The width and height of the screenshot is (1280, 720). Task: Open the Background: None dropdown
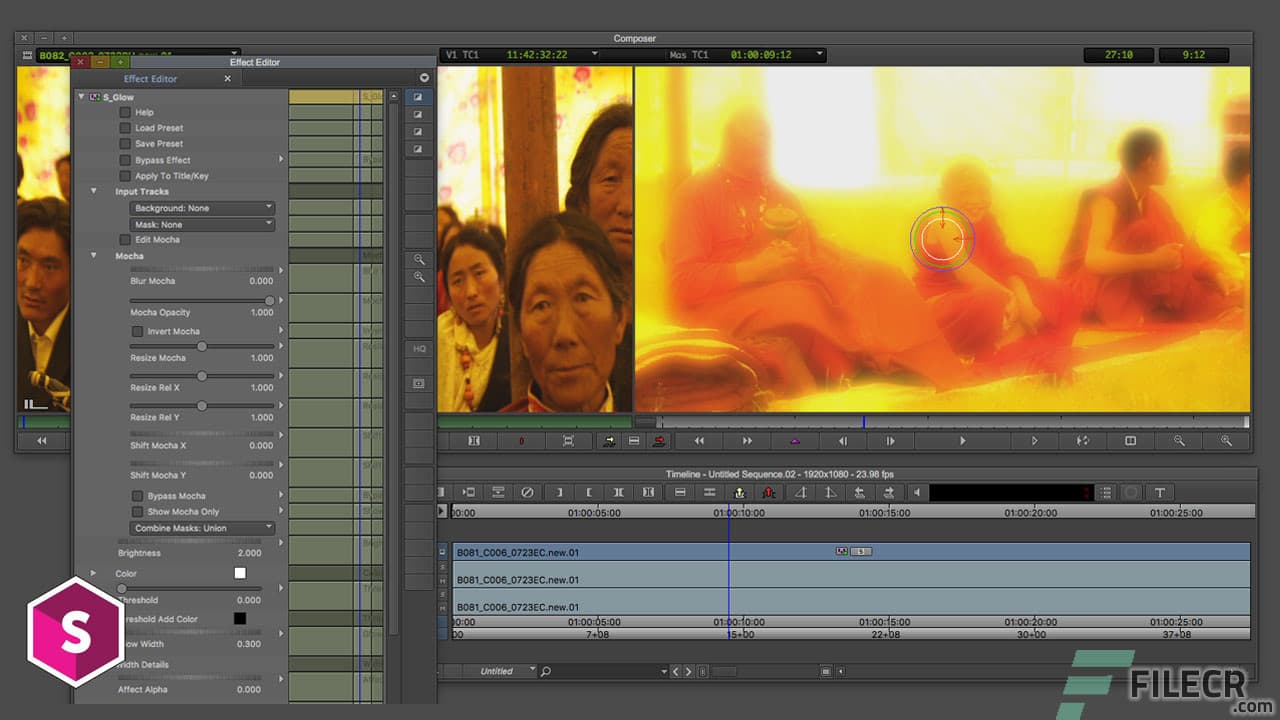click(202, 208)
